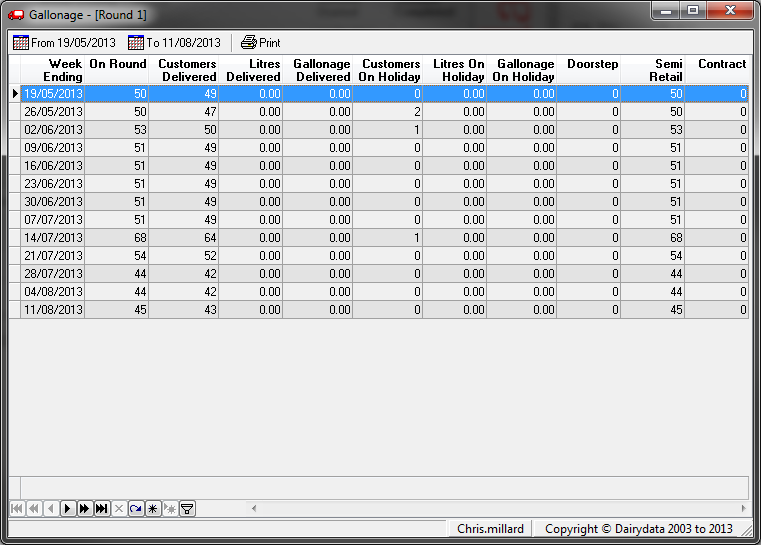761x545 pixels.
Task: Click the Gallonage Delivered column header
Action: coord(318,70)
